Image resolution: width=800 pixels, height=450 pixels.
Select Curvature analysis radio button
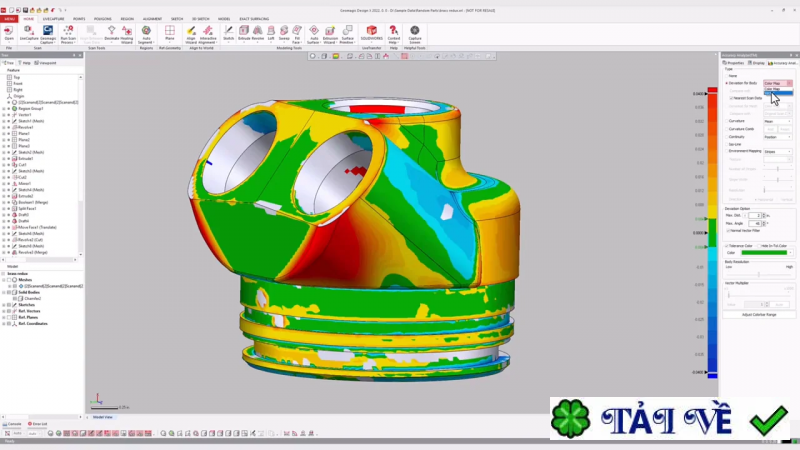727,121
